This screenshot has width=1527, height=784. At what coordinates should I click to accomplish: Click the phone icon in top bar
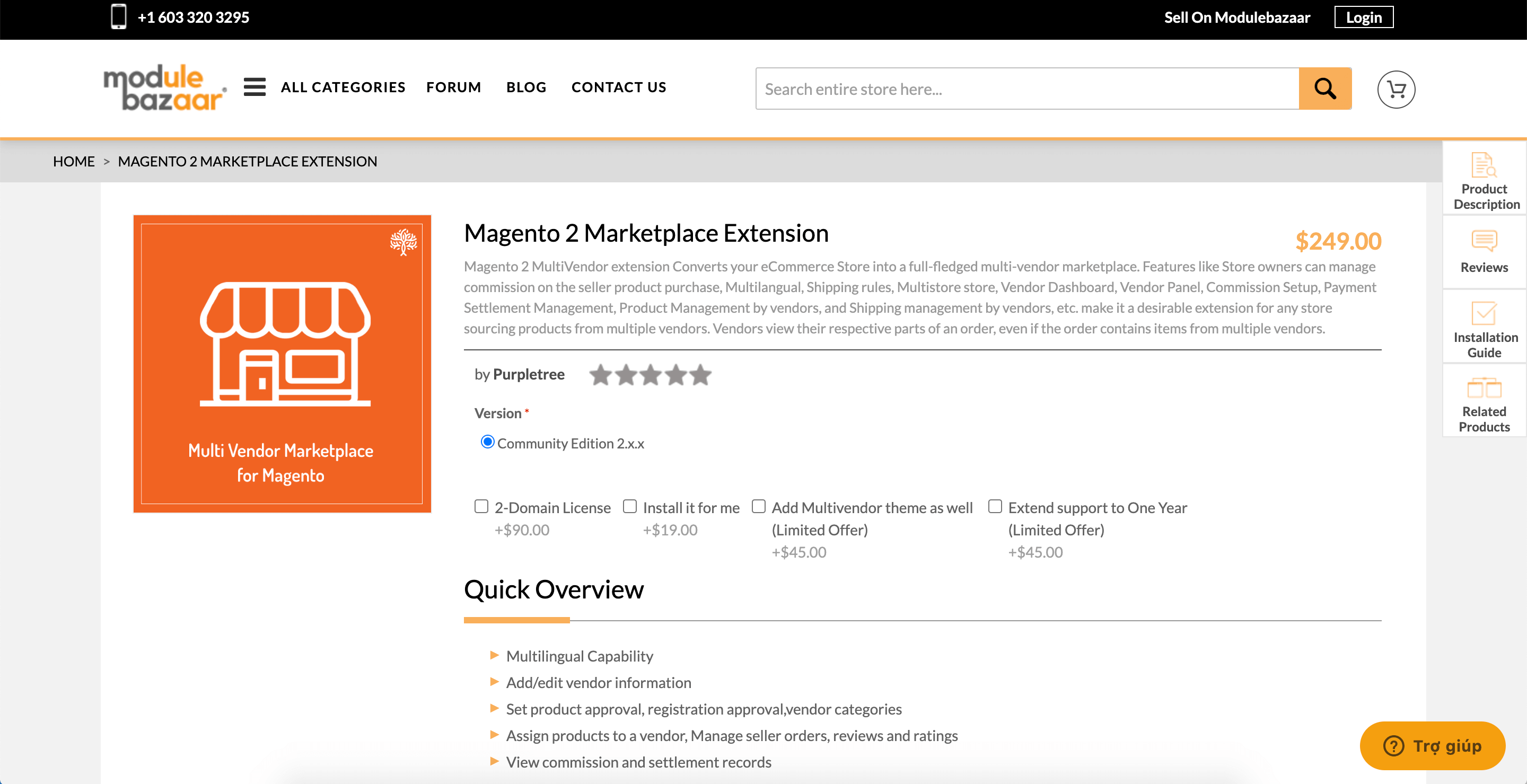(119, 16)
